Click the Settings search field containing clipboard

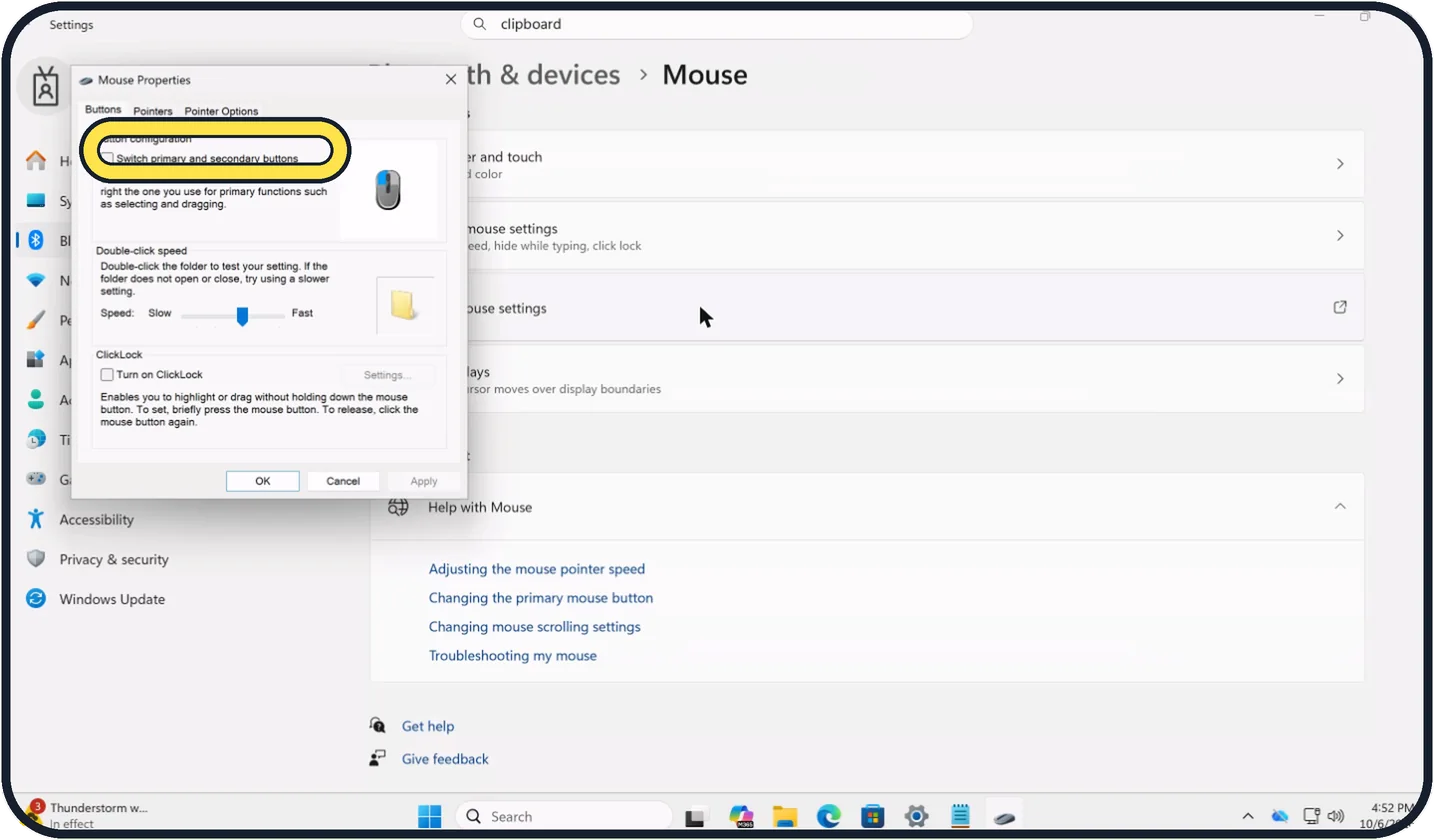click(716, 24)
